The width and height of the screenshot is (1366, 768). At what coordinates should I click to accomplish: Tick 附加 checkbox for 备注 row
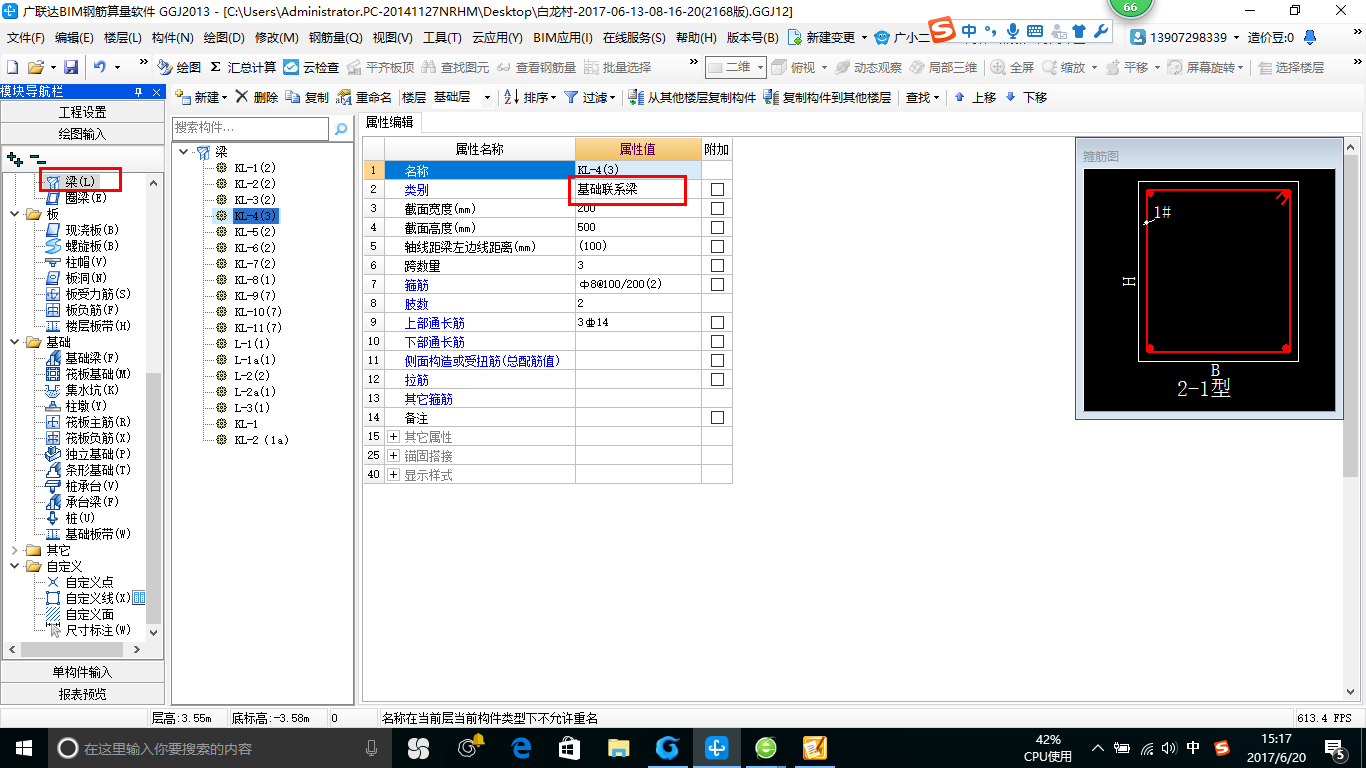coord(717,417)
